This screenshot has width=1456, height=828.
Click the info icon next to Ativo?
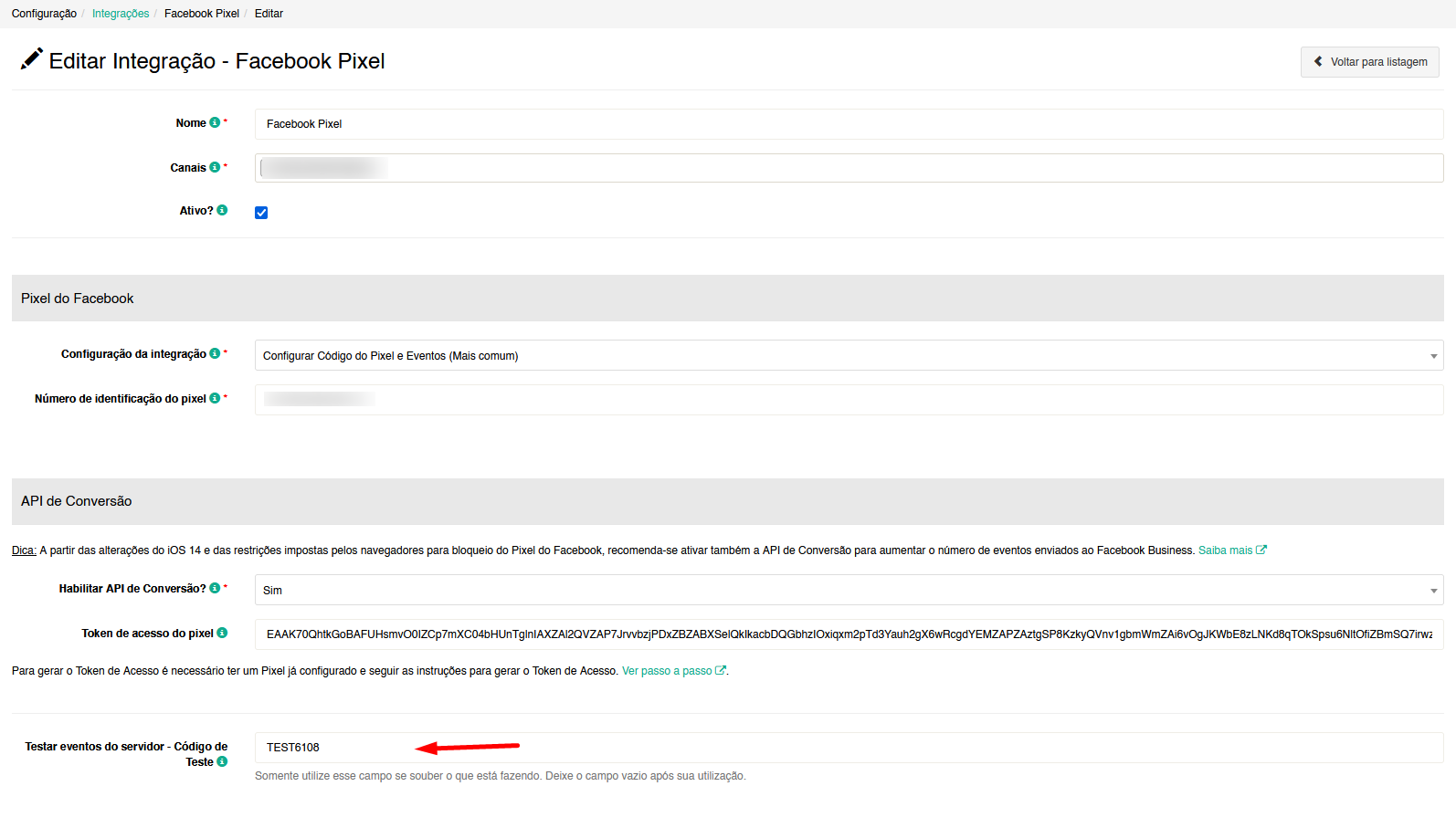(222, 210)
